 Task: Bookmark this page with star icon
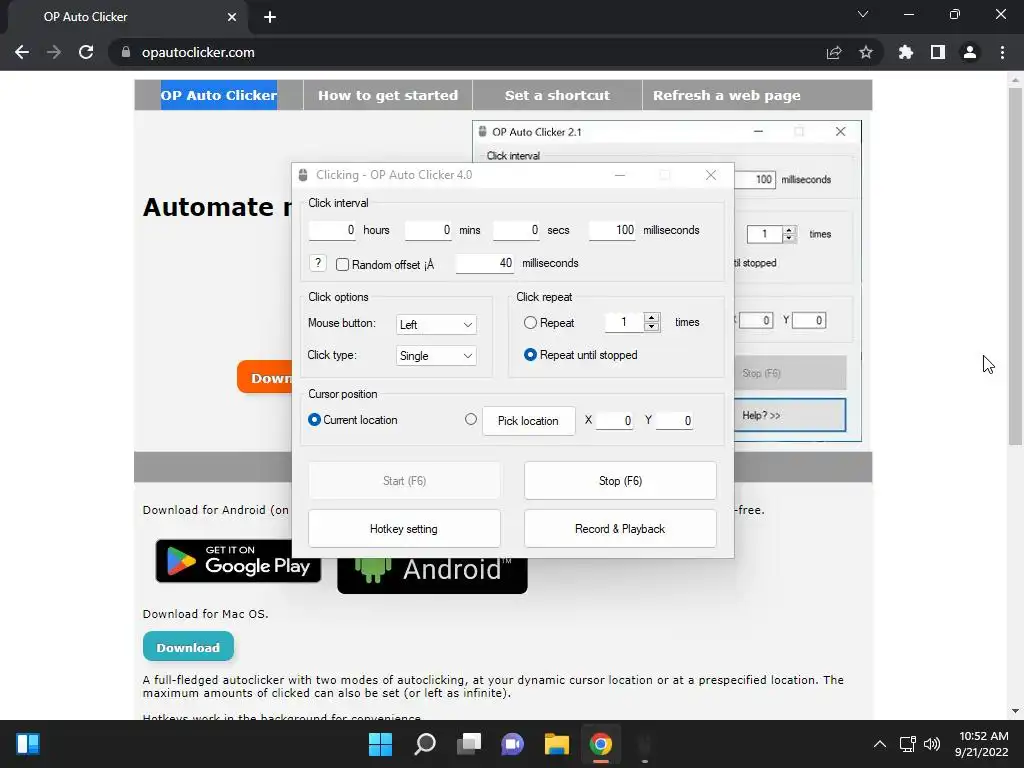(866, 52)
